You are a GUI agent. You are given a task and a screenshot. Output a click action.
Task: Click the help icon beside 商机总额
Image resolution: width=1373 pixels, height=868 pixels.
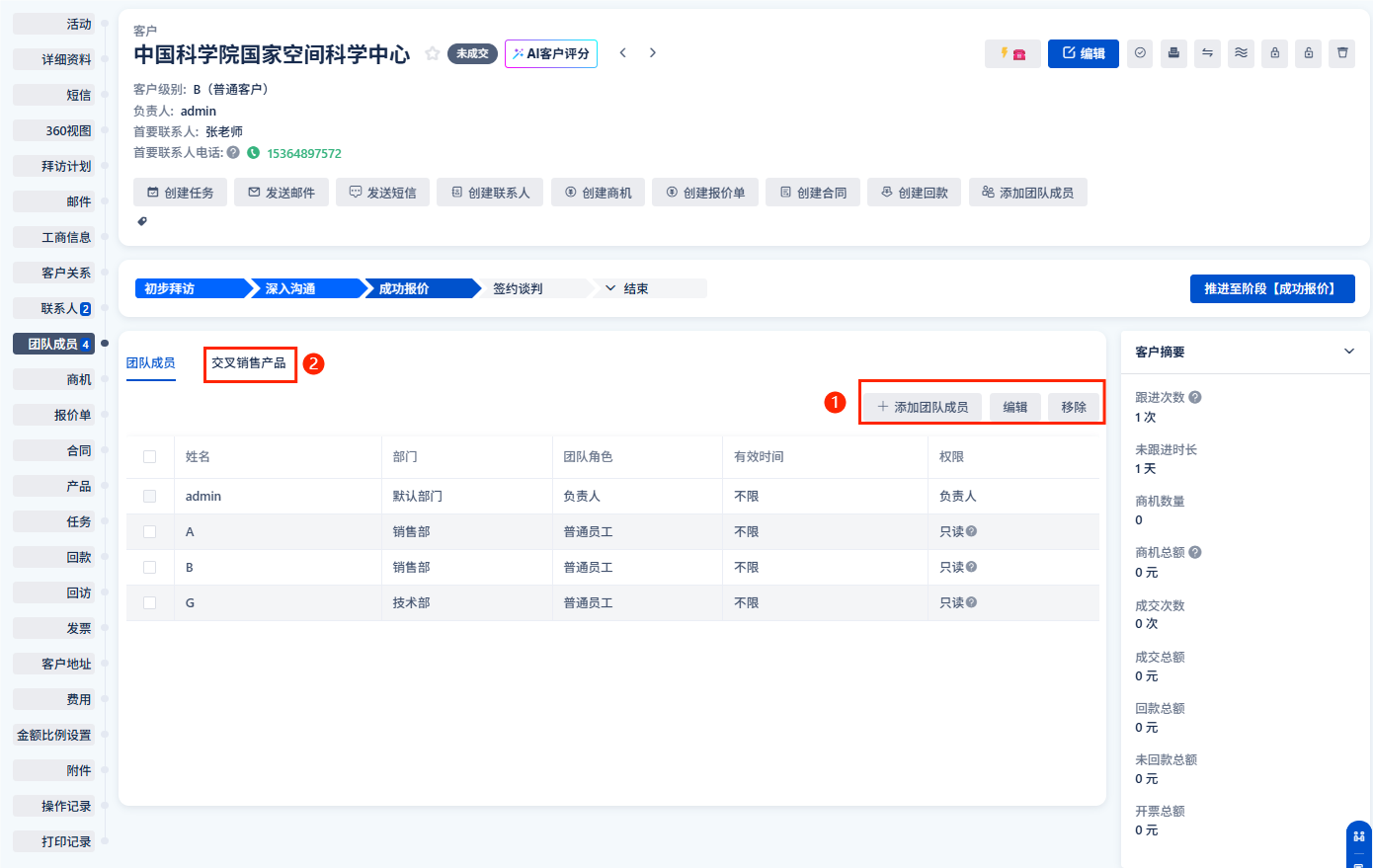(1195, 552)
